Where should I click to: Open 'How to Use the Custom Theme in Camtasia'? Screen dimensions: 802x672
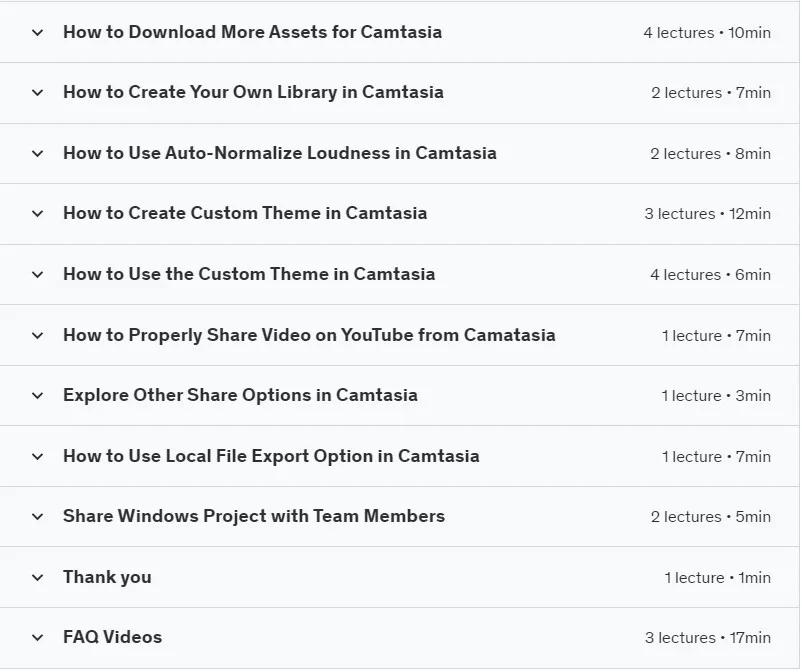pyautogui.click(x=249, y=274)
